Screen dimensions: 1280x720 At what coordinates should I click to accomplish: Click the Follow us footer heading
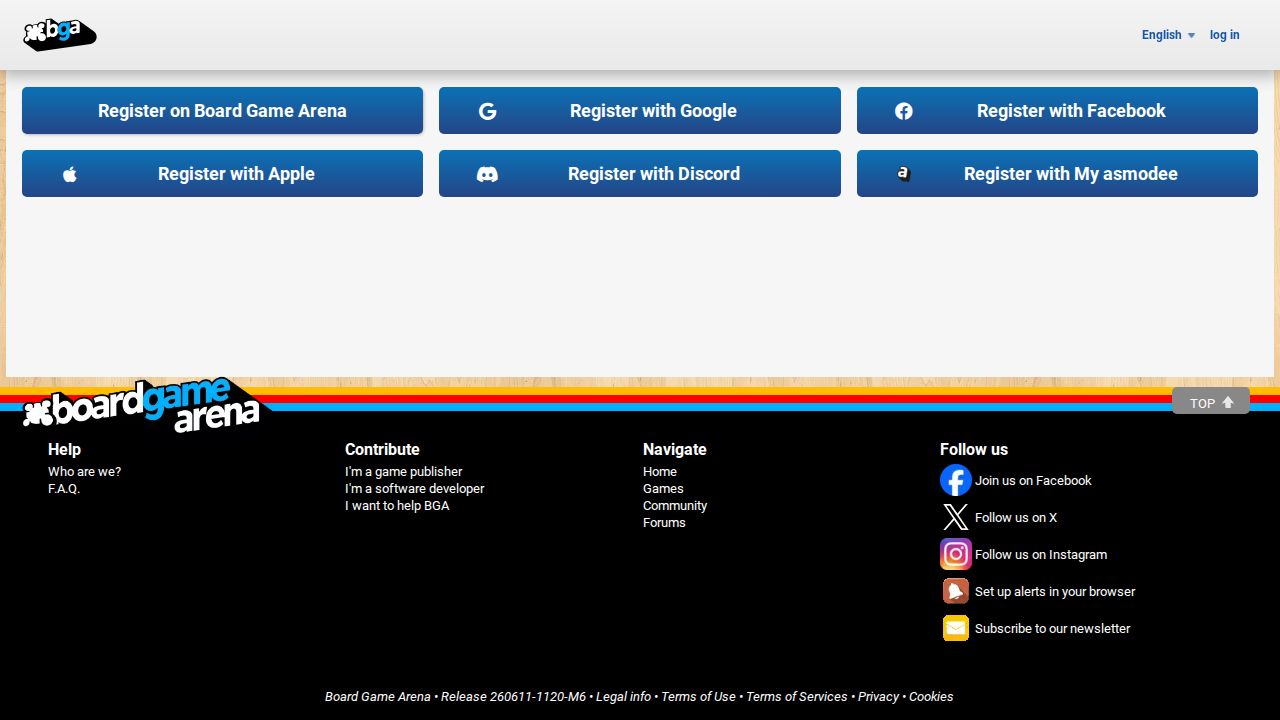click(974, 450)
